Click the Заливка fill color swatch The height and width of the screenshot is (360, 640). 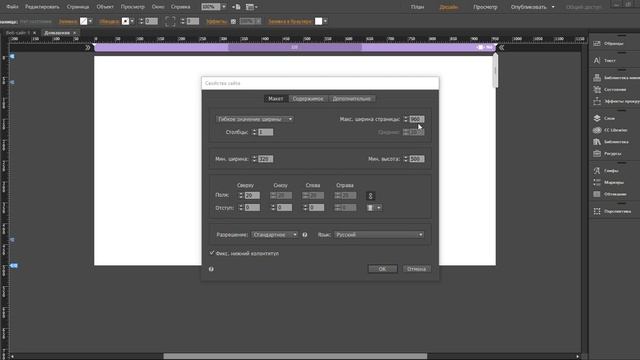84,21
